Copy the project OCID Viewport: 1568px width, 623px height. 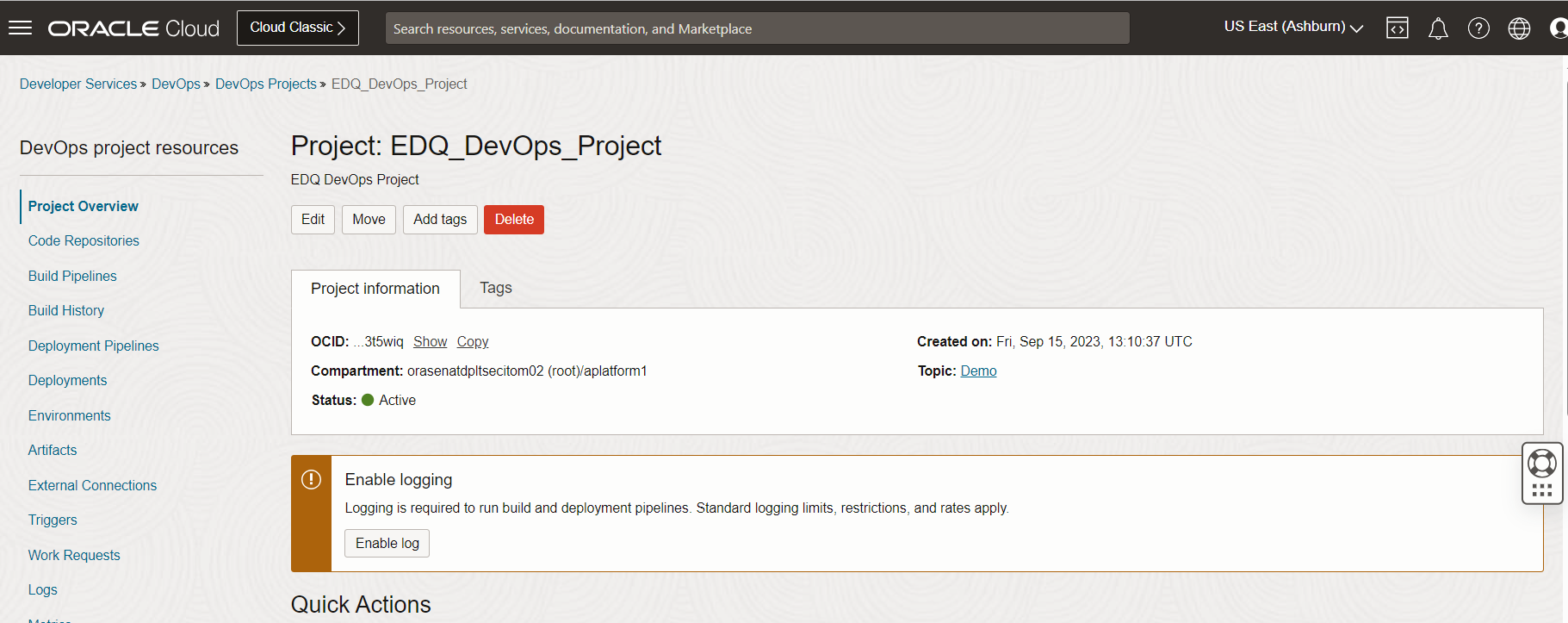tap(473, 341)
